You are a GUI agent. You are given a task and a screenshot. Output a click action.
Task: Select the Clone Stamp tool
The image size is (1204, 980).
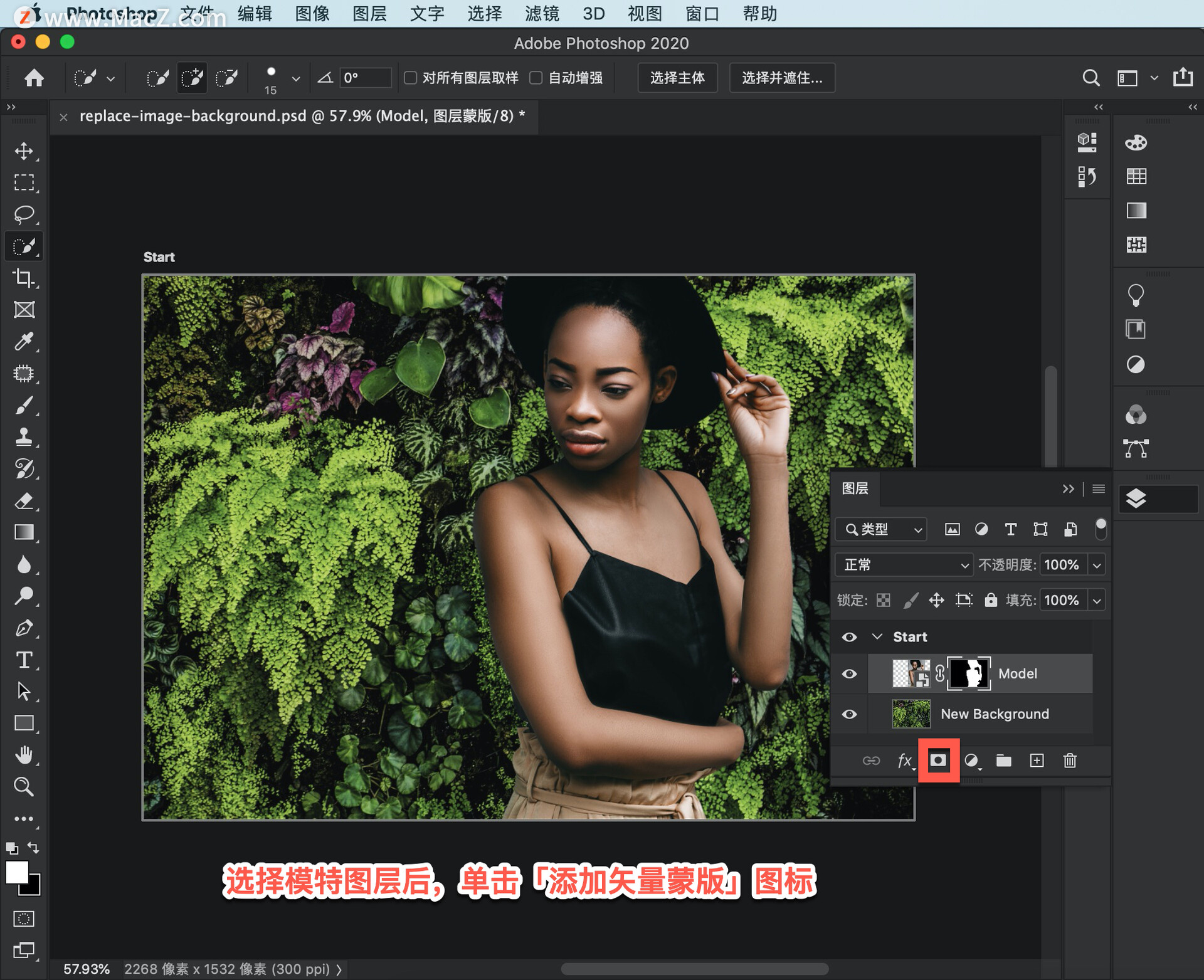[24, 437]
